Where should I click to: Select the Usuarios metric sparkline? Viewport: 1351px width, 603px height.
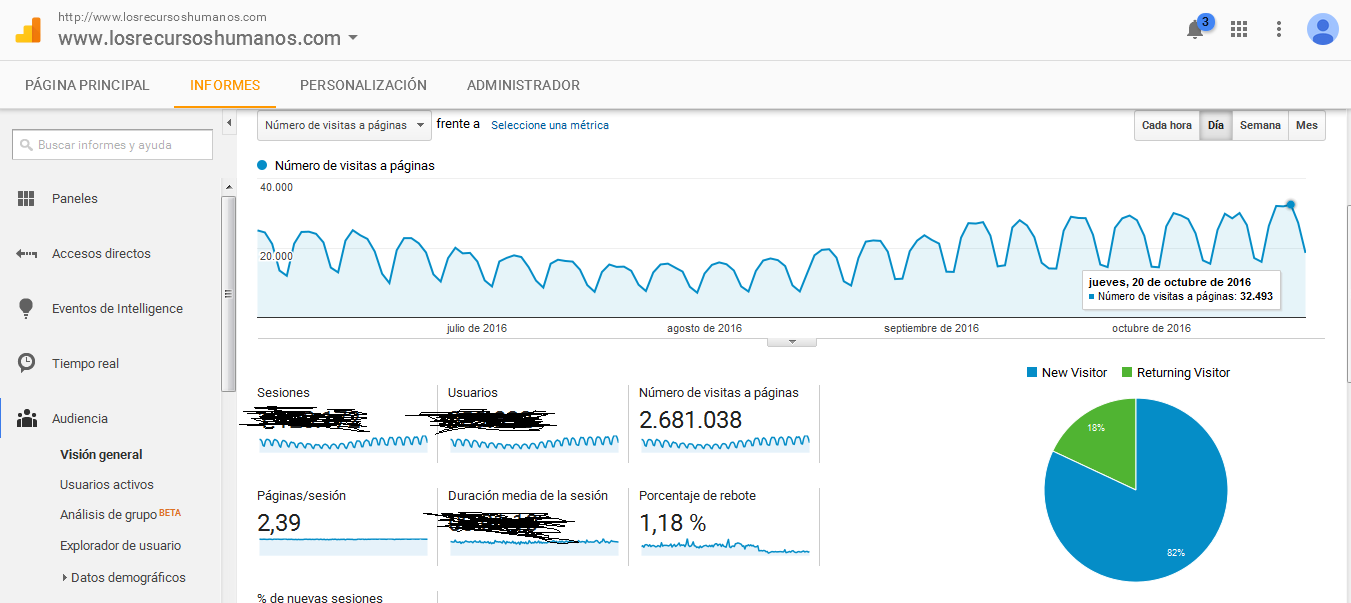click(x=534, y=442)
